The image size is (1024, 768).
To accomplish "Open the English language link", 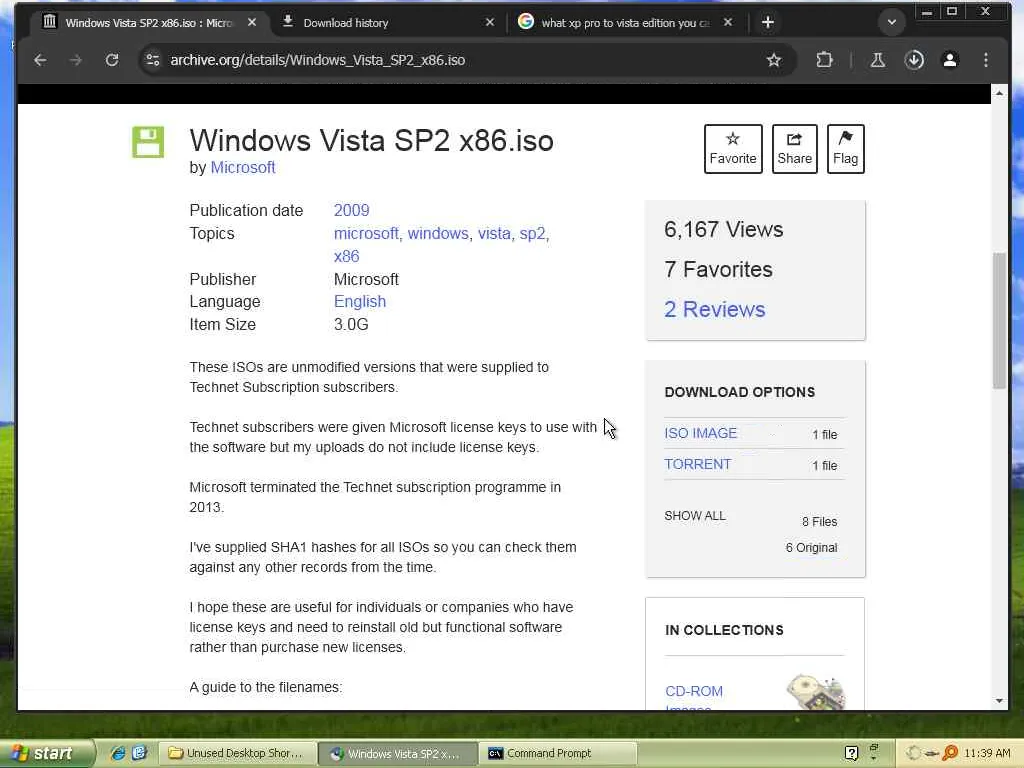I will pyautogui.click(x=360, y=302).
